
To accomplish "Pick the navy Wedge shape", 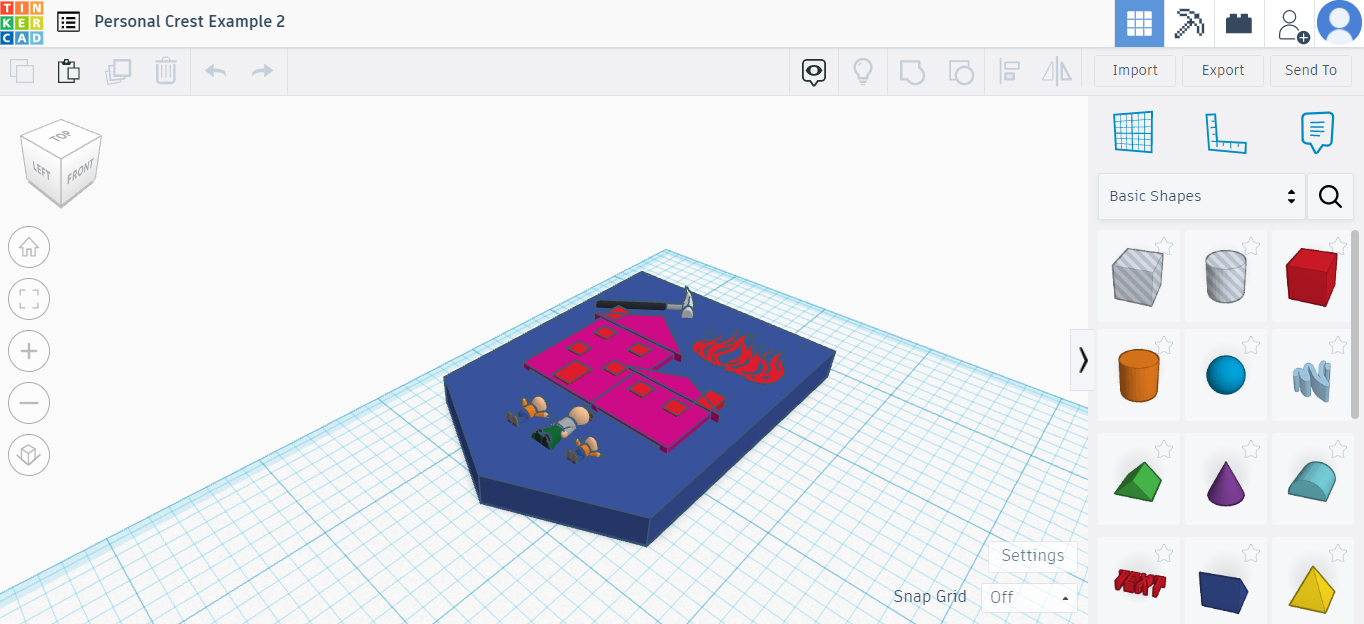I will (1225, 588).
